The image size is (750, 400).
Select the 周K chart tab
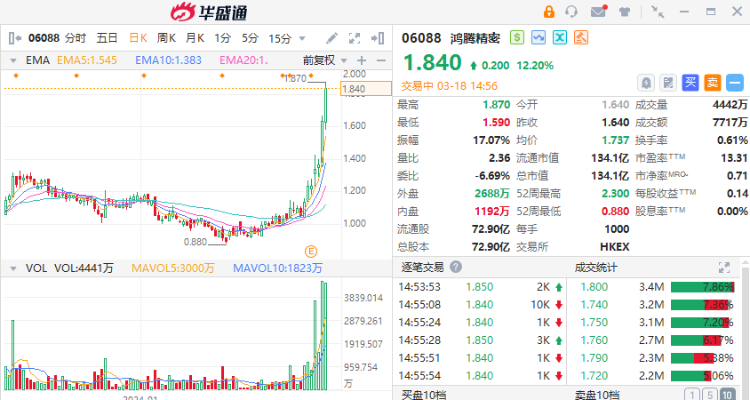coord(166,38)
